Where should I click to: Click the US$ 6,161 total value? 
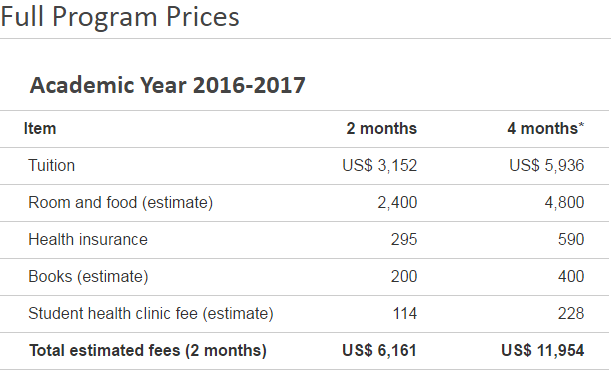(x=380, y=350)
